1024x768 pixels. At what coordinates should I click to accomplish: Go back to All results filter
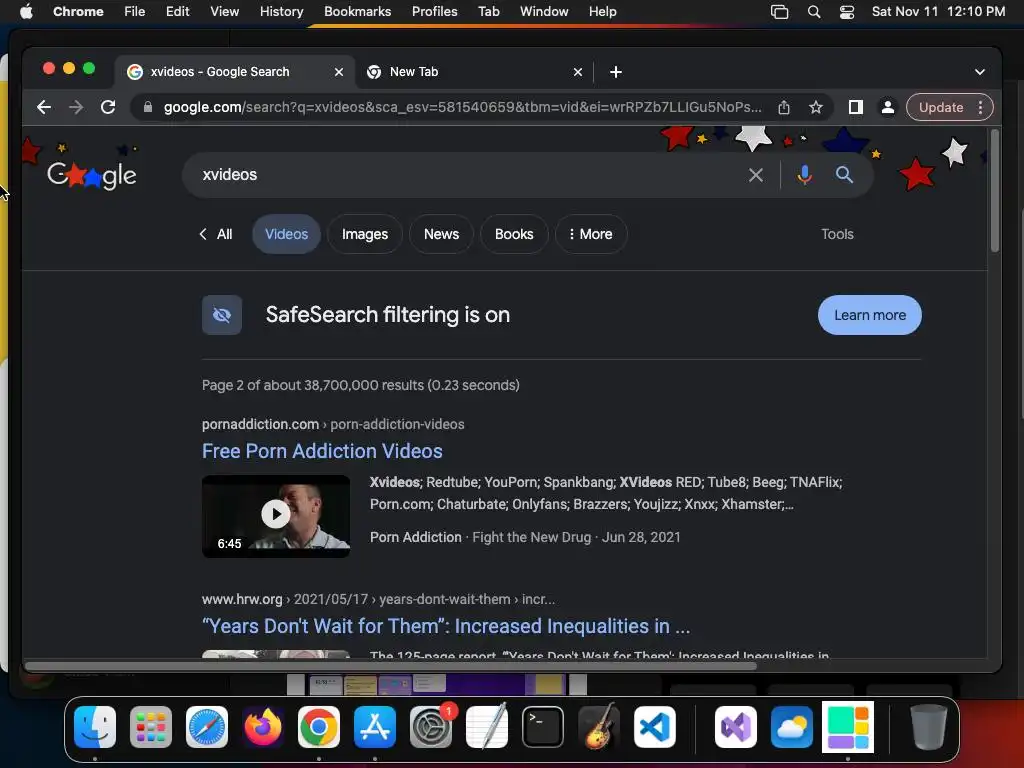pos(216,234)
